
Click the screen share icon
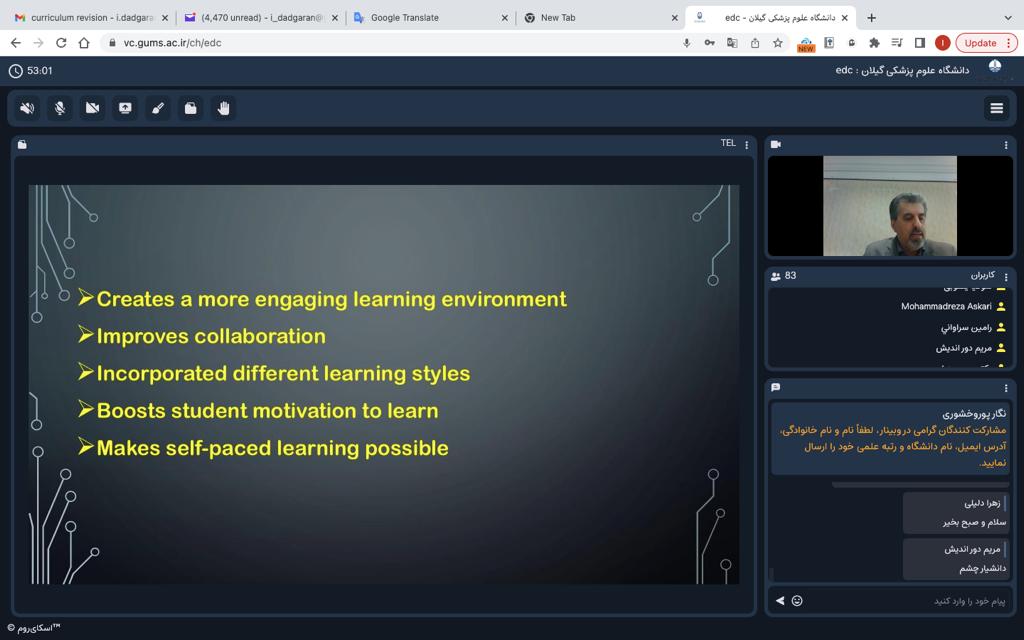pyautogui.click(x=125, y=108)
